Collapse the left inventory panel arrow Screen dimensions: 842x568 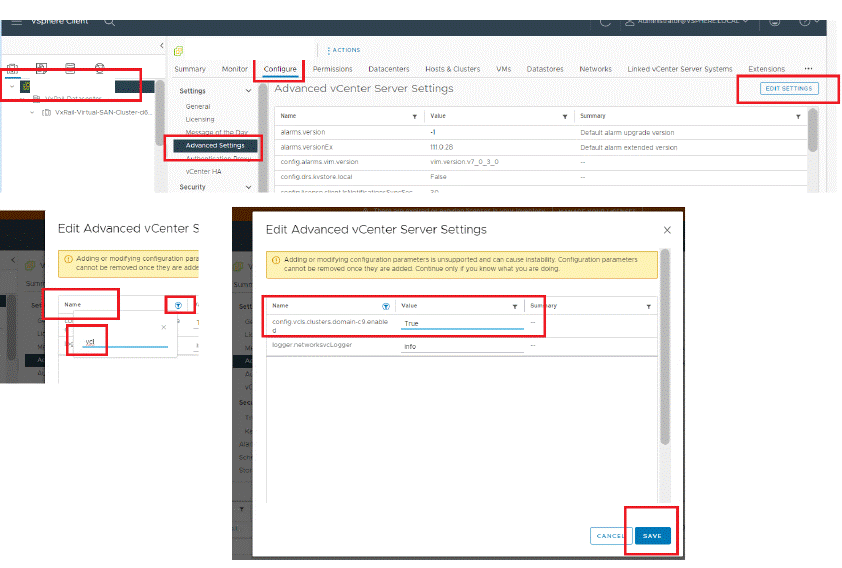point(162,46)
